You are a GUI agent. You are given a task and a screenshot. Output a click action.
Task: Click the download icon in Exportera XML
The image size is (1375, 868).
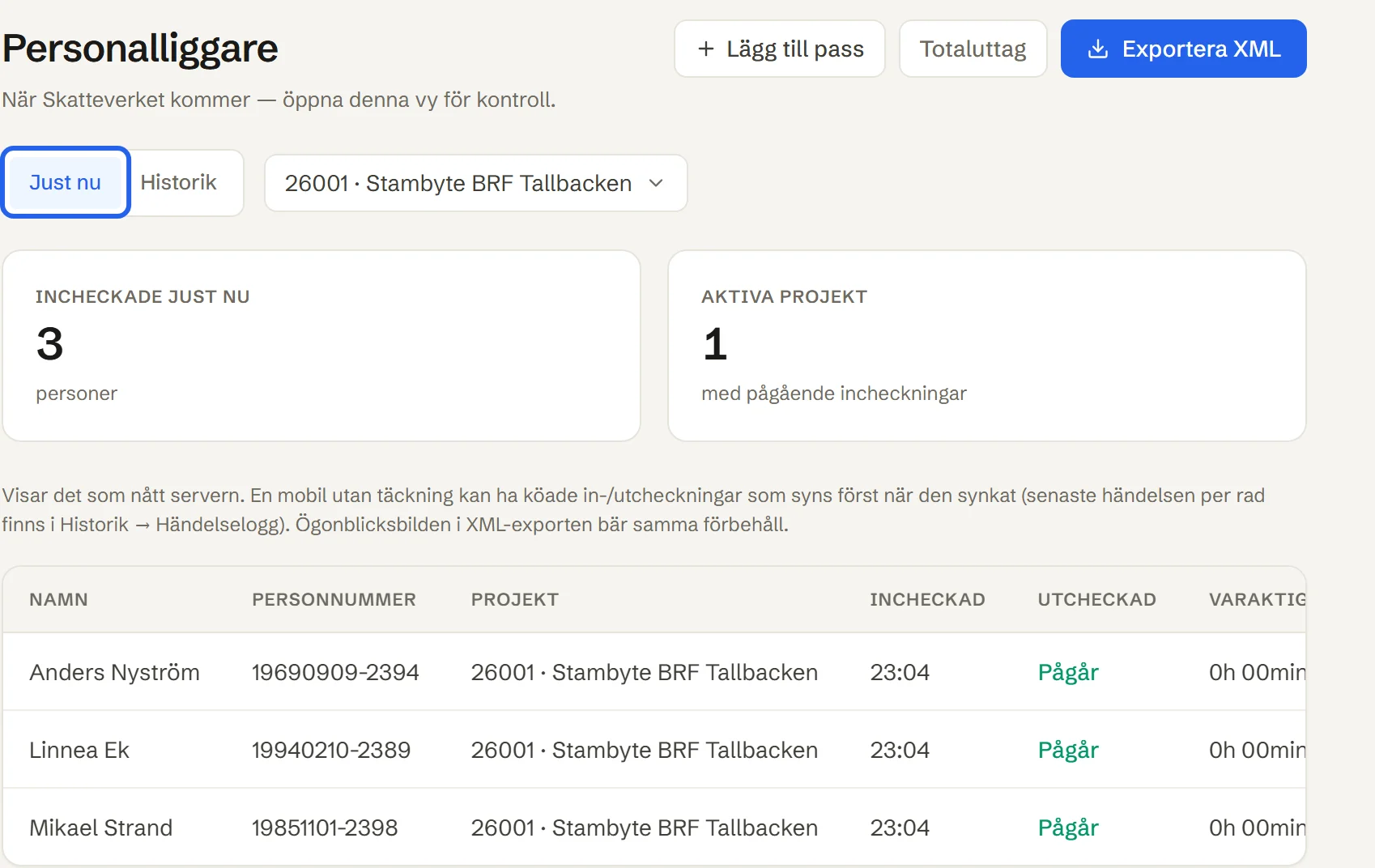click(x=1097, y=49)
